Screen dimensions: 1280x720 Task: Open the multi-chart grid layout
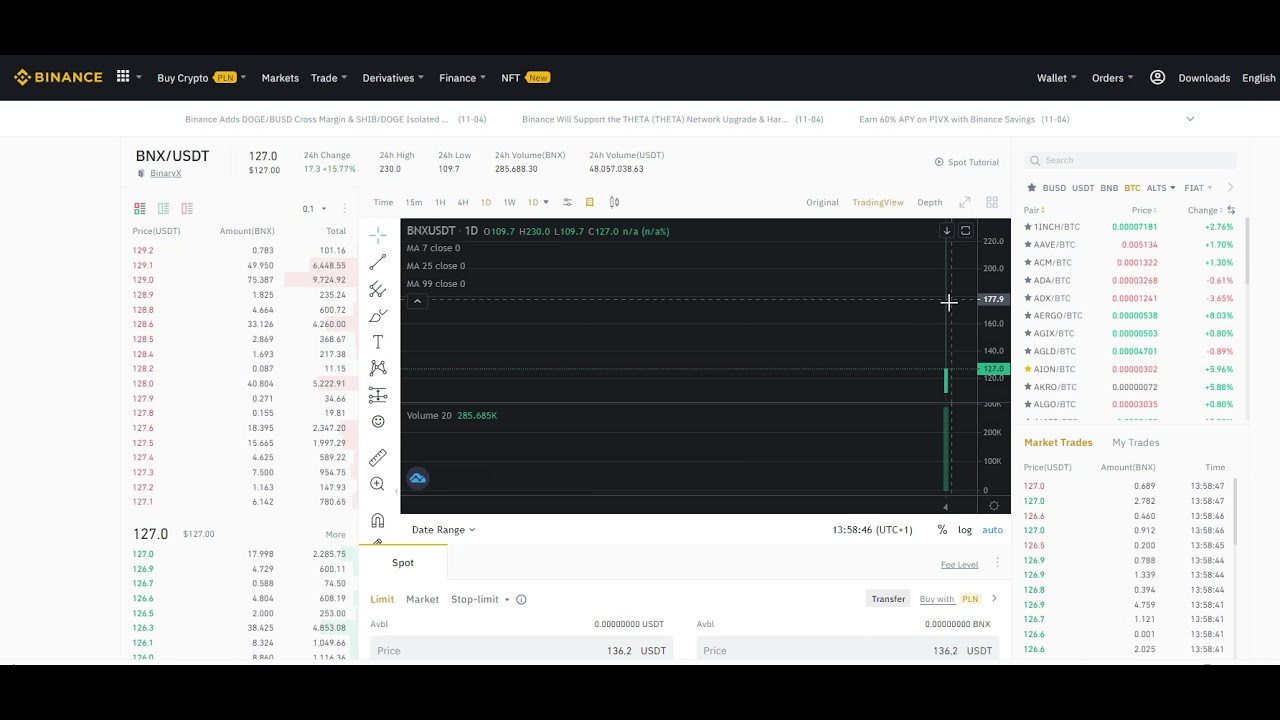992,202
